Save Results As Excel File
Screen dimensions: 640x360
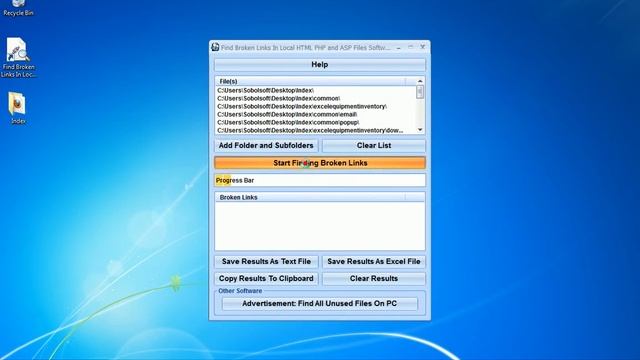[374, 262]
